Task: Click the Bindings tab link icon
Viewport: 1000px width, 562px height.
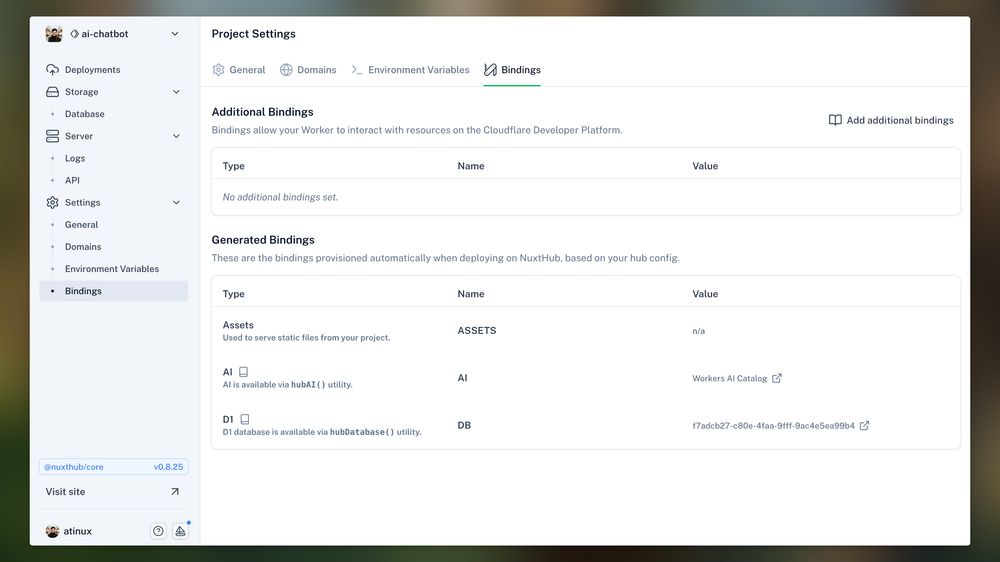Action: point(490,70)
